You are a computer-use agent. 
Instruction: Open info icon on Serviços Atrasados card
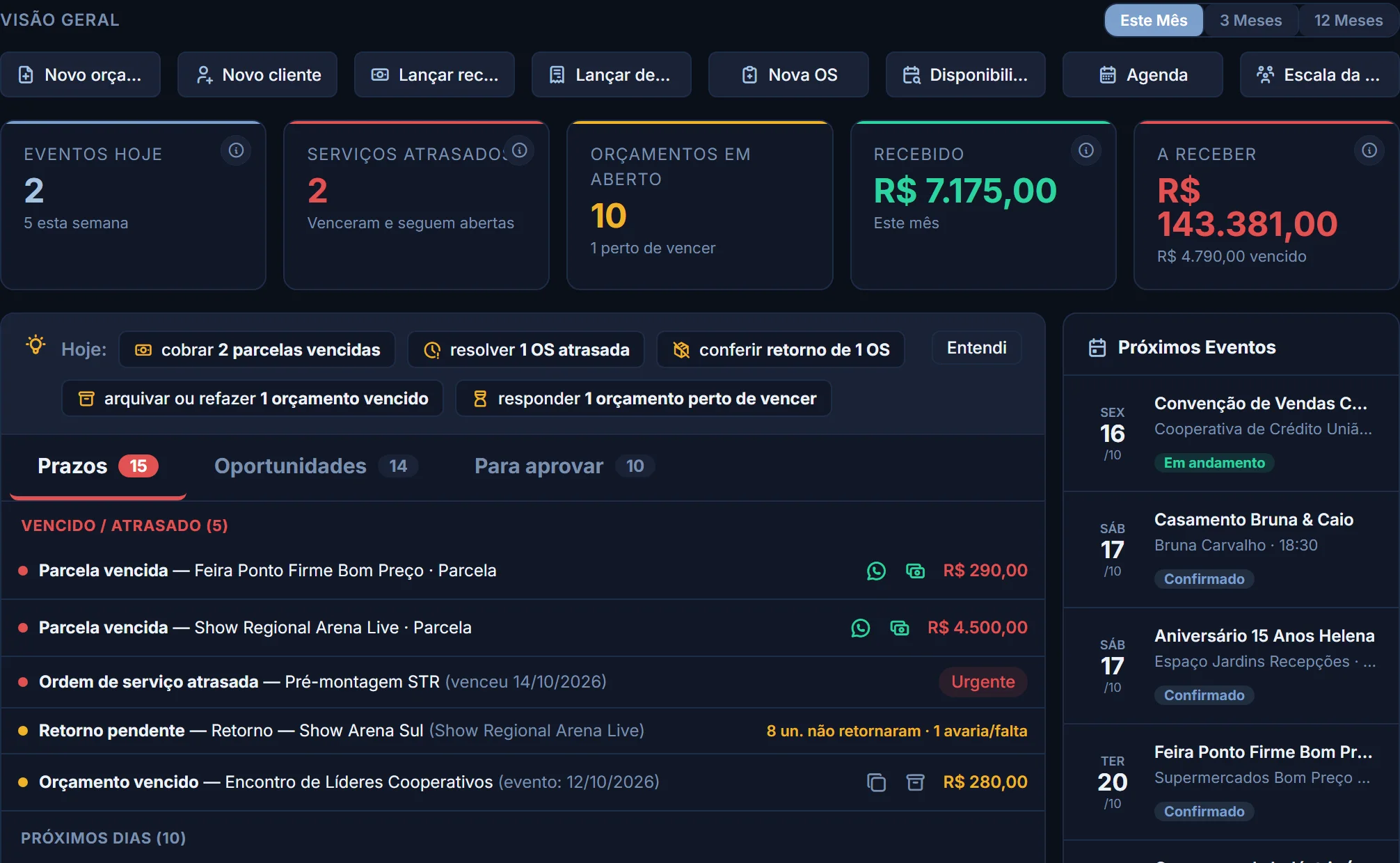[x=519, y=150]
